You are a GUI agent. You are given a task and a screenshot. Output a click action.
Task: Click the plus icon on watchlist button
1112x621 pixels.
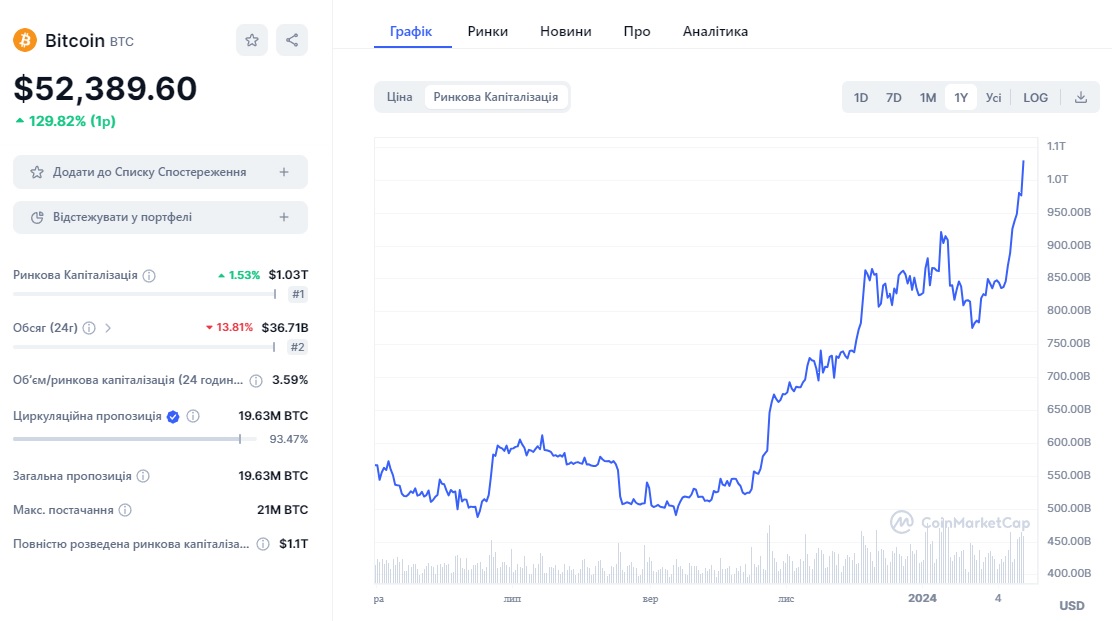pos(284,172)
